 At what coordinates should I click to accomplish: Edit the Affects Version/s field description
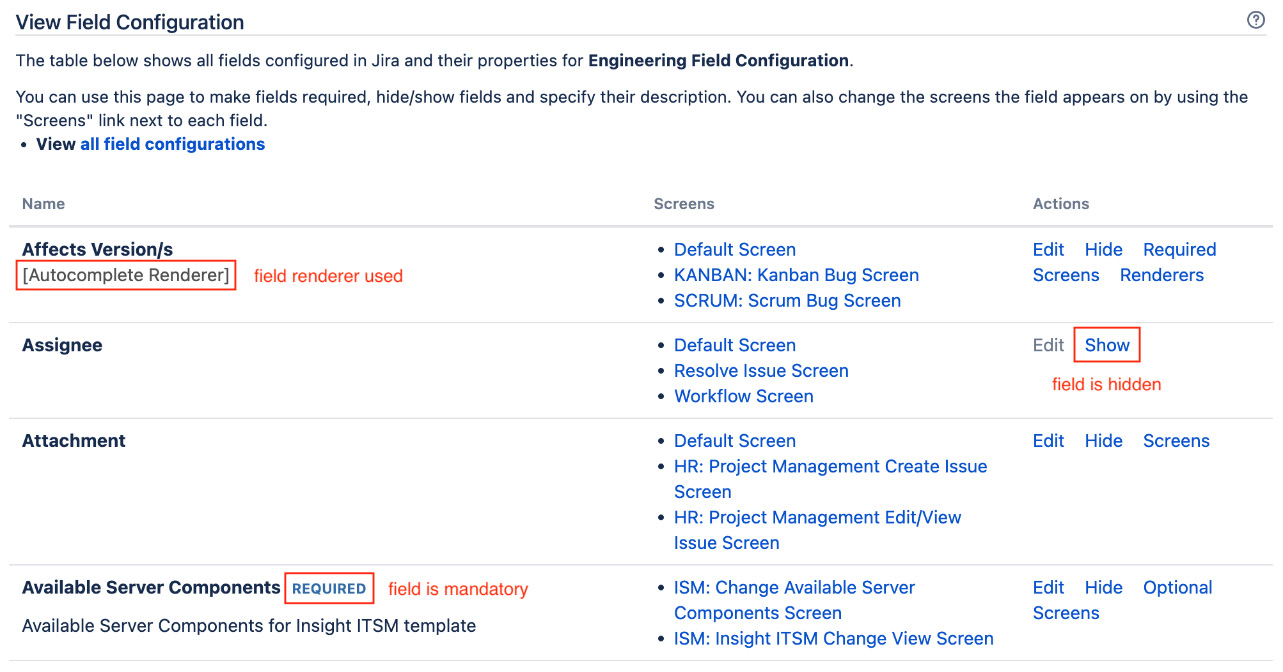(x=1047, y=249)
